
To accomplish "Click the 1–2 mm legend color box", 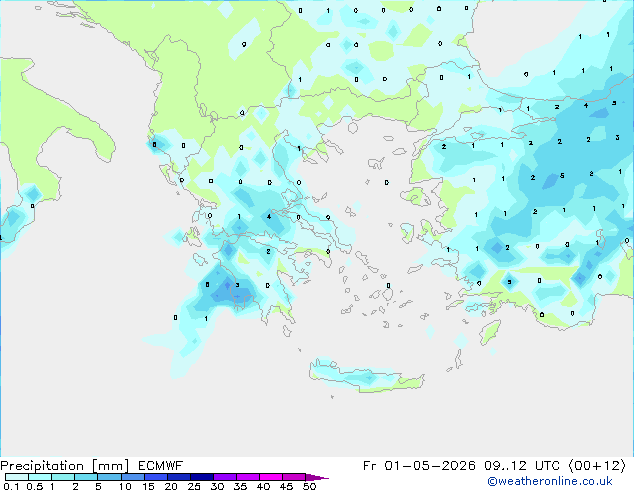I will (x=63, y=477).
